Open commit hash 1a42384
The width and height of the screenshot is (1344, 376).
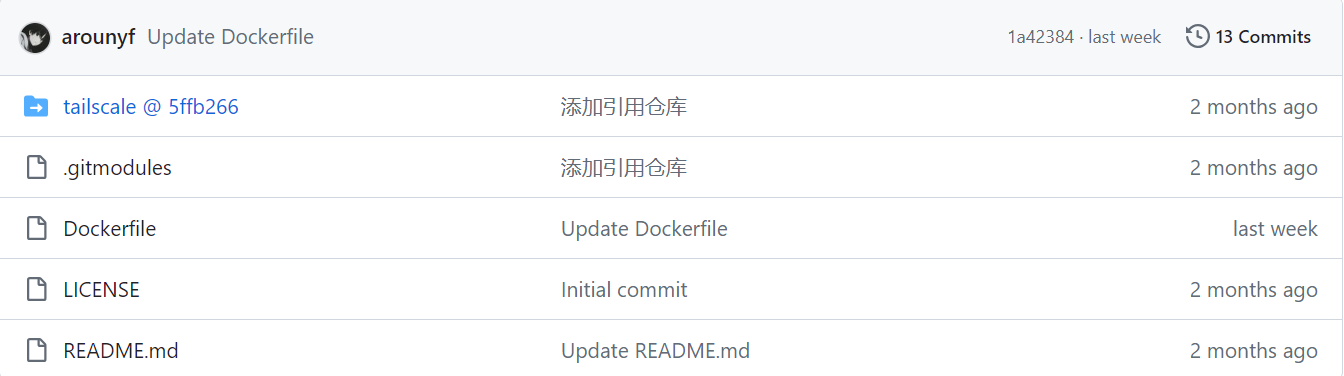click(1040, 37)
